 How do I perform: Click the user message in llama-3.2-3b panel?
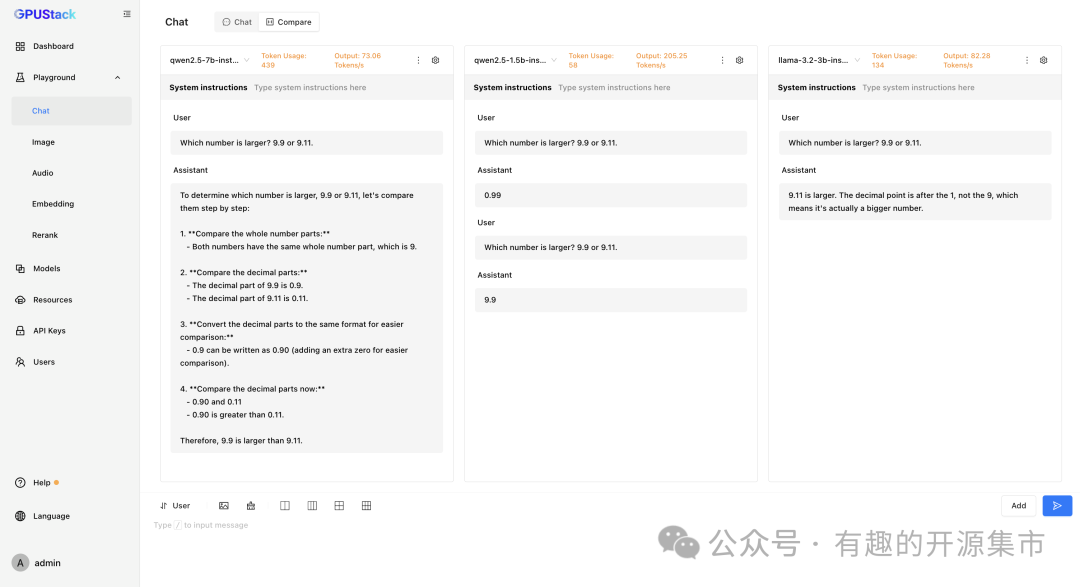(915, 143)
